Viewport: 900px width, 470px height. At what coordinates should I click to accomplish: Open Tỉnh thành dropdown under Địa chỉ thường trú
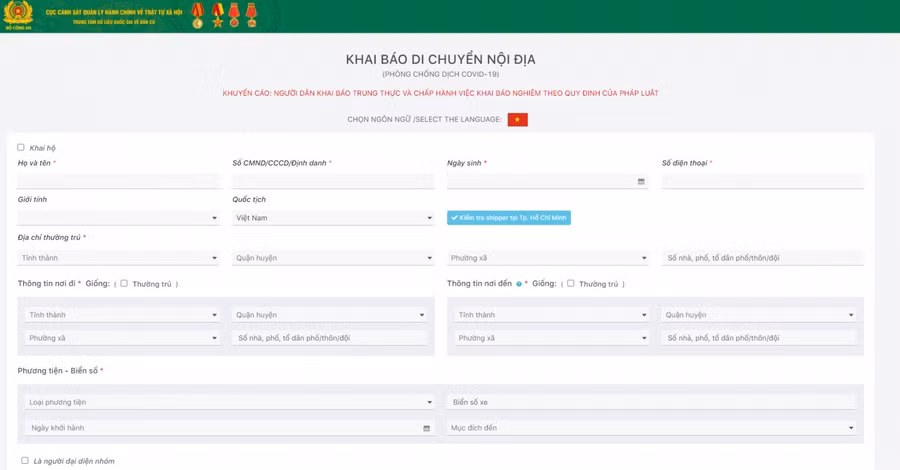tap(119, 258)
